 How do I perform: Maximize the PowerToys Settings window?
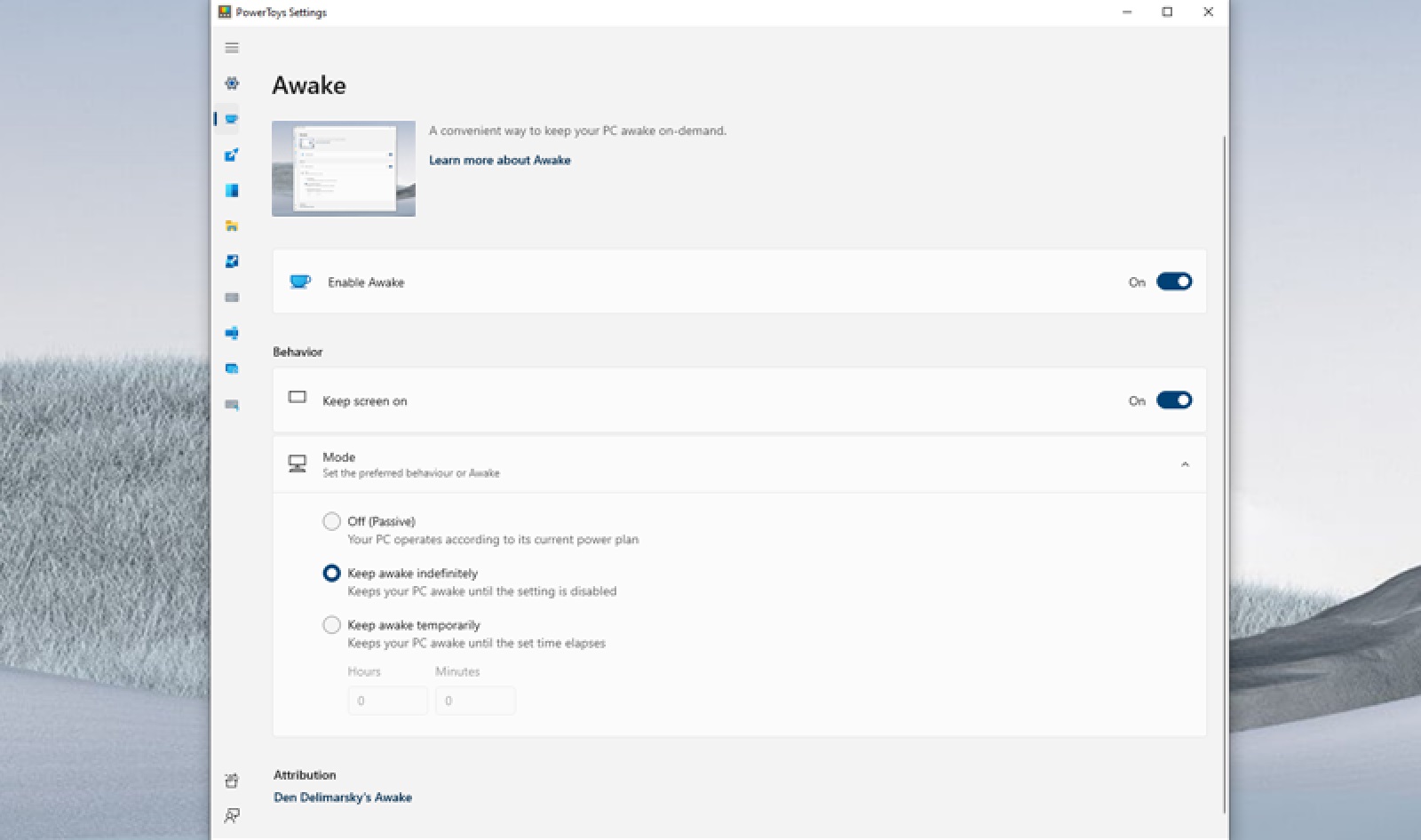click(x=1167, y=12)
